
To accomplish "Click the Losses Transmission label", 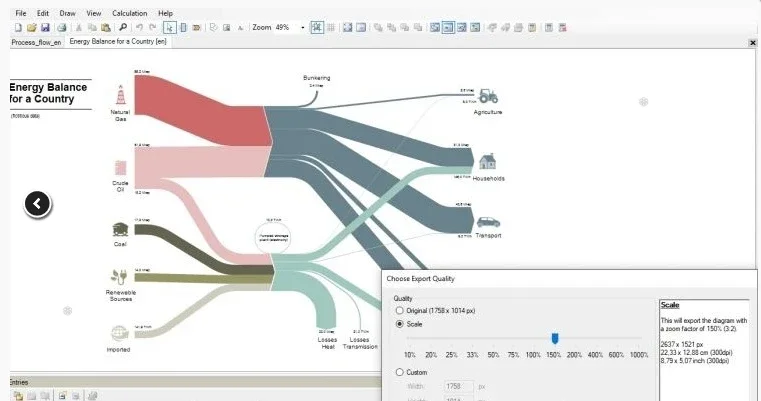I will (360, 343).
